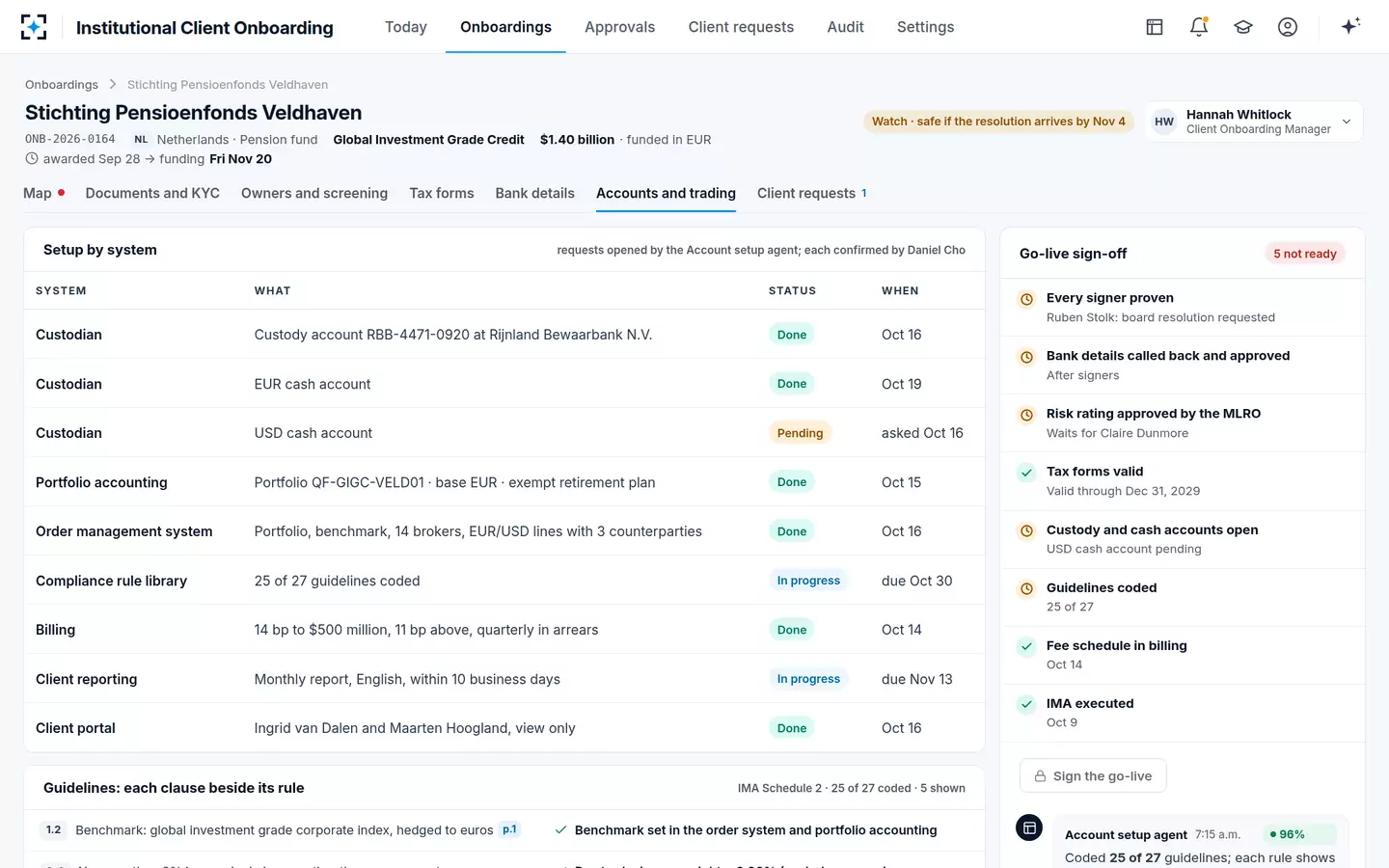The height and width of the screenshot is (868, 1389).
Task: Click the breadcrumb chevron separator icon
Action: click(113, 84)
